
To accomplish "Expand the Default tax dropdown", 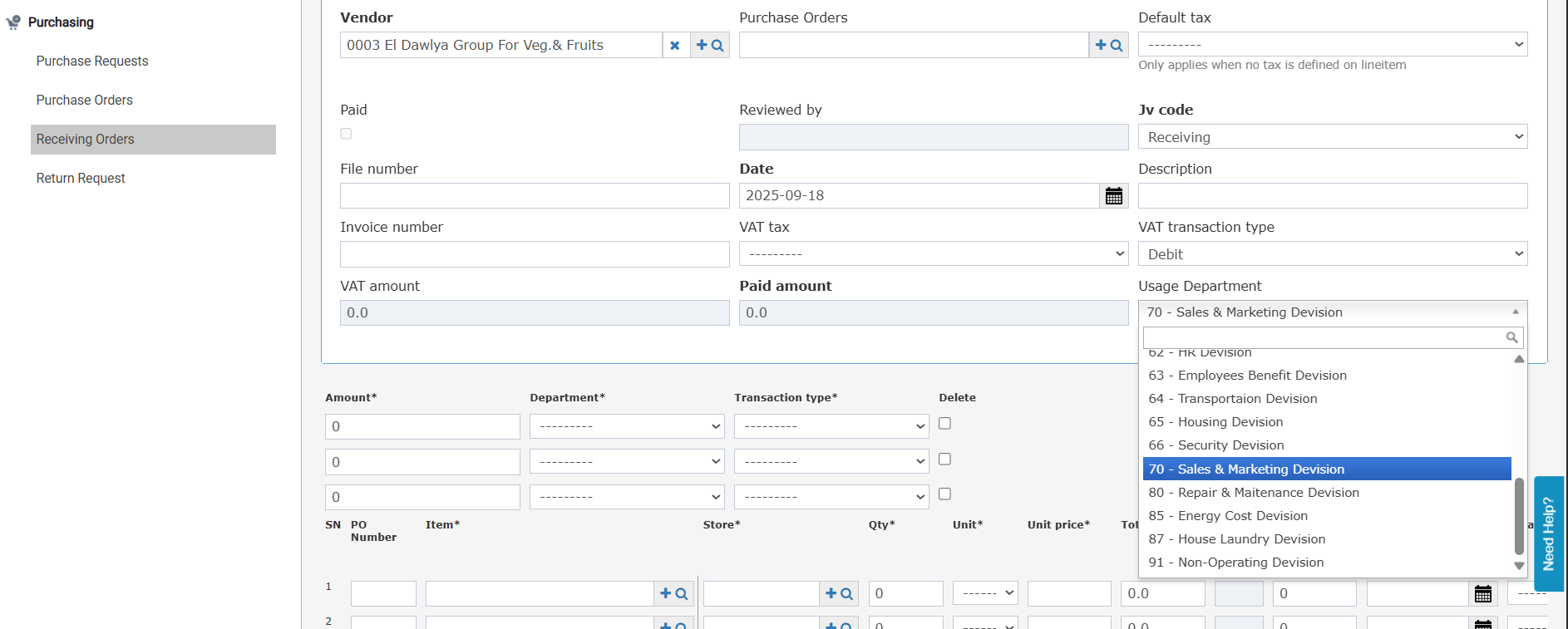I will (1333, 44).
